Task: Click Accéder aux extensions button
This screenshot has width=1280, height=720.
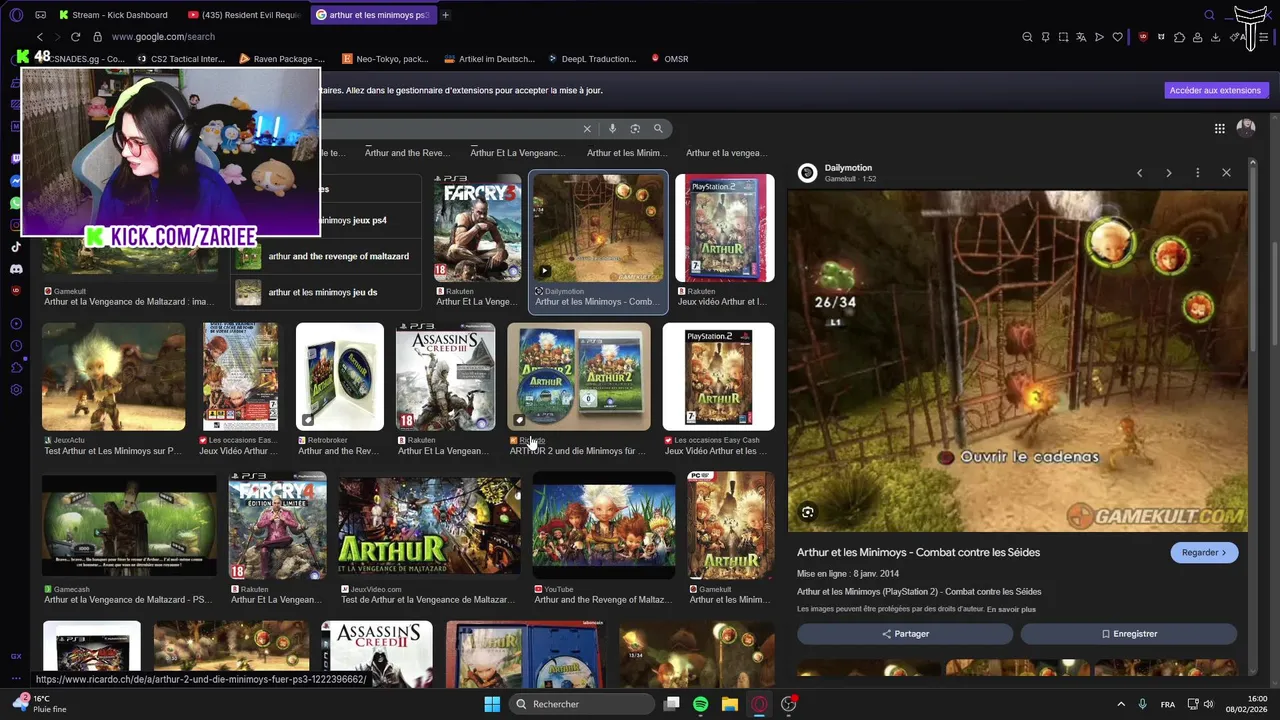Action: (1216, 90)
